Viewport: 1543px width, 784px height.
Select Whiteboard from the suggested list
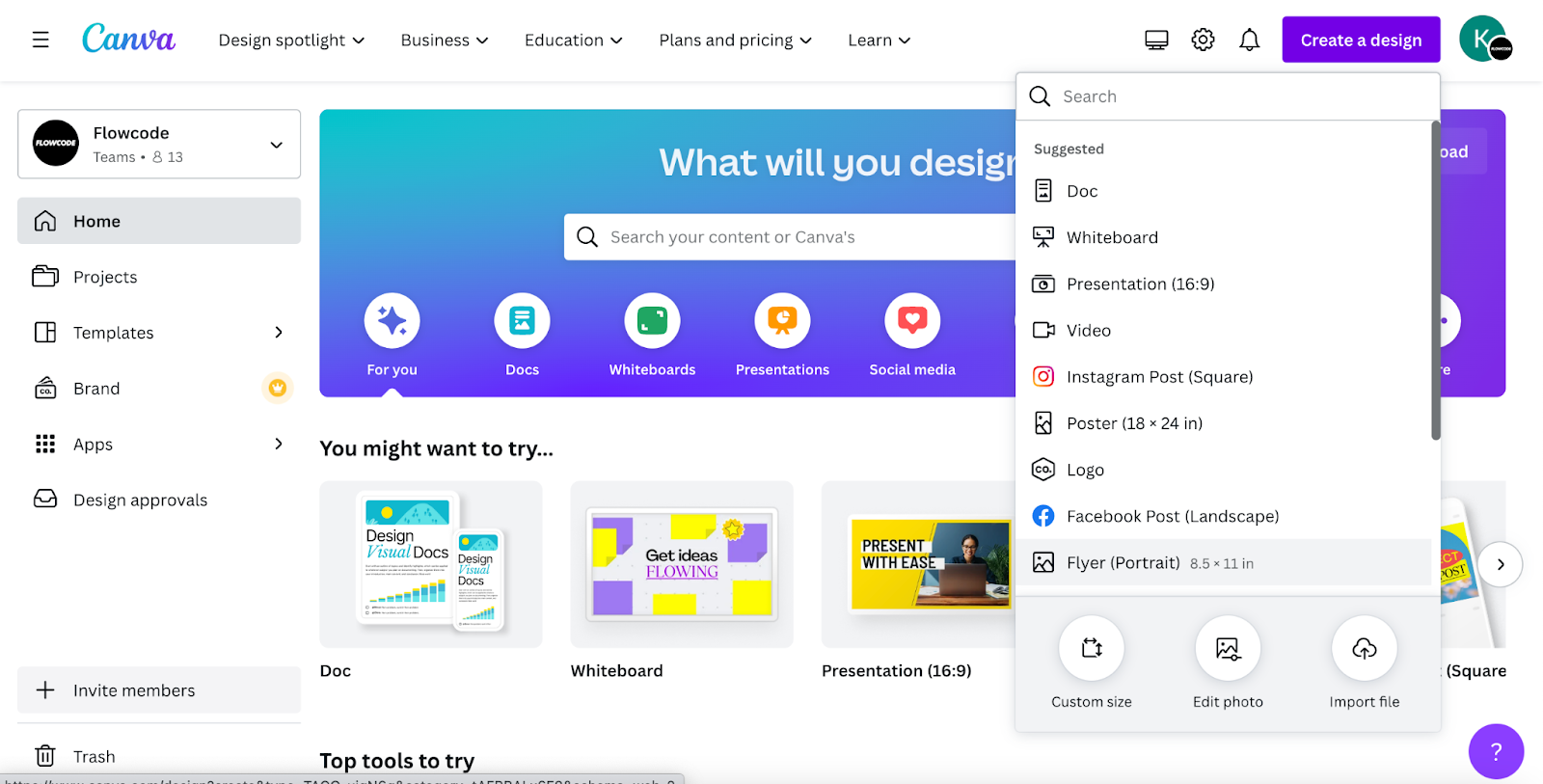(1224, 237)
